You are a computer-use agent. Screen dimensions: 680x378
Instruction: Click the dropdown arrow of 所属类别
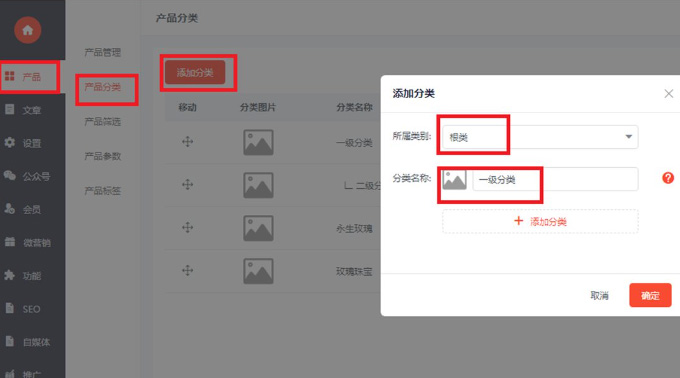(628, 137)
